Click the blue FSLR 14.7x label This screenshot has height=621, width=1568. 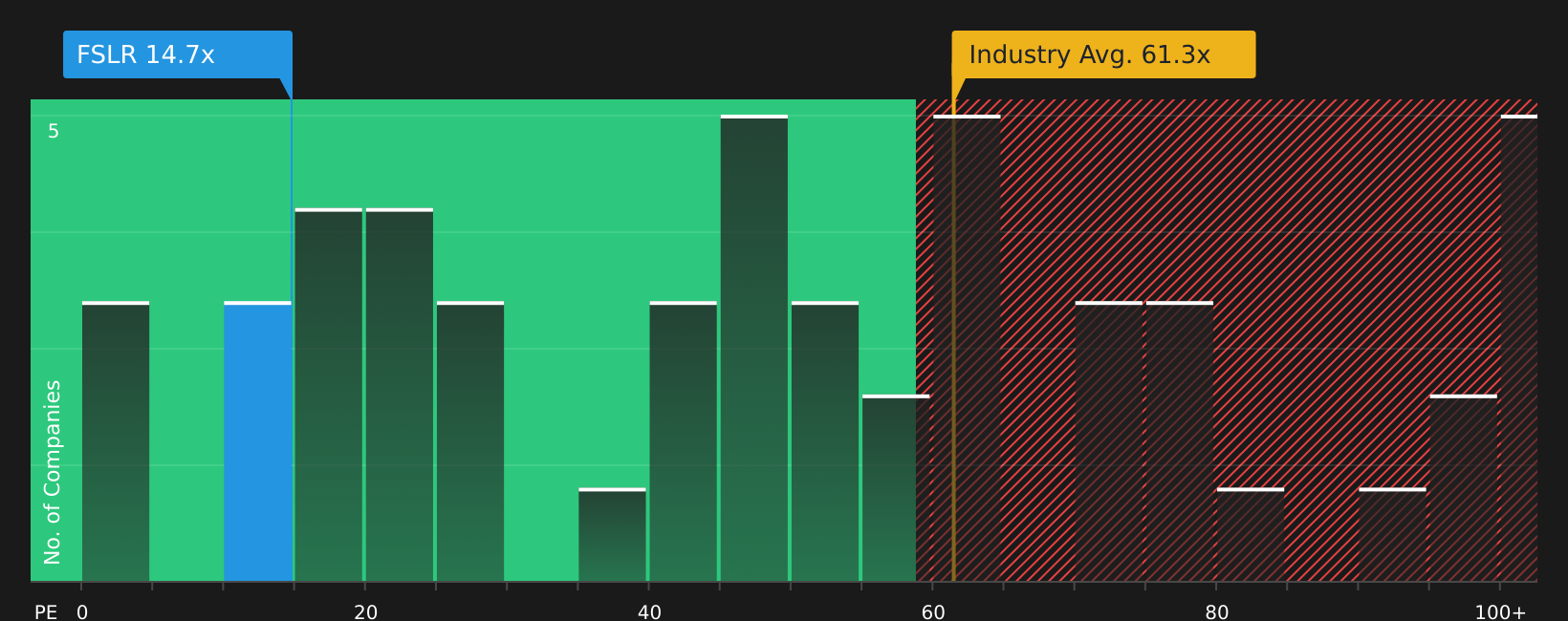point(178,54)
